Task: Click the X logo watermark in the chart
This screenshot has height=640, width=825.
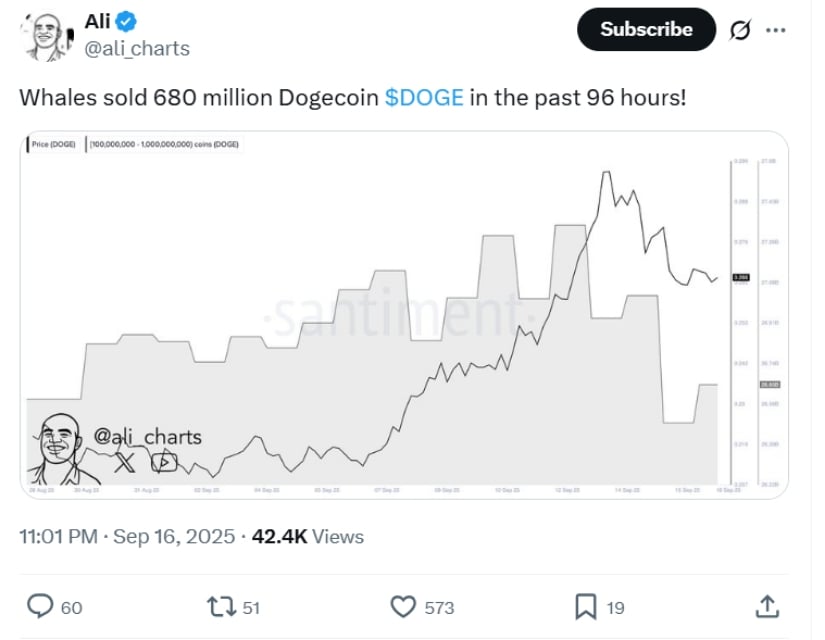Action: click(124, 461)
